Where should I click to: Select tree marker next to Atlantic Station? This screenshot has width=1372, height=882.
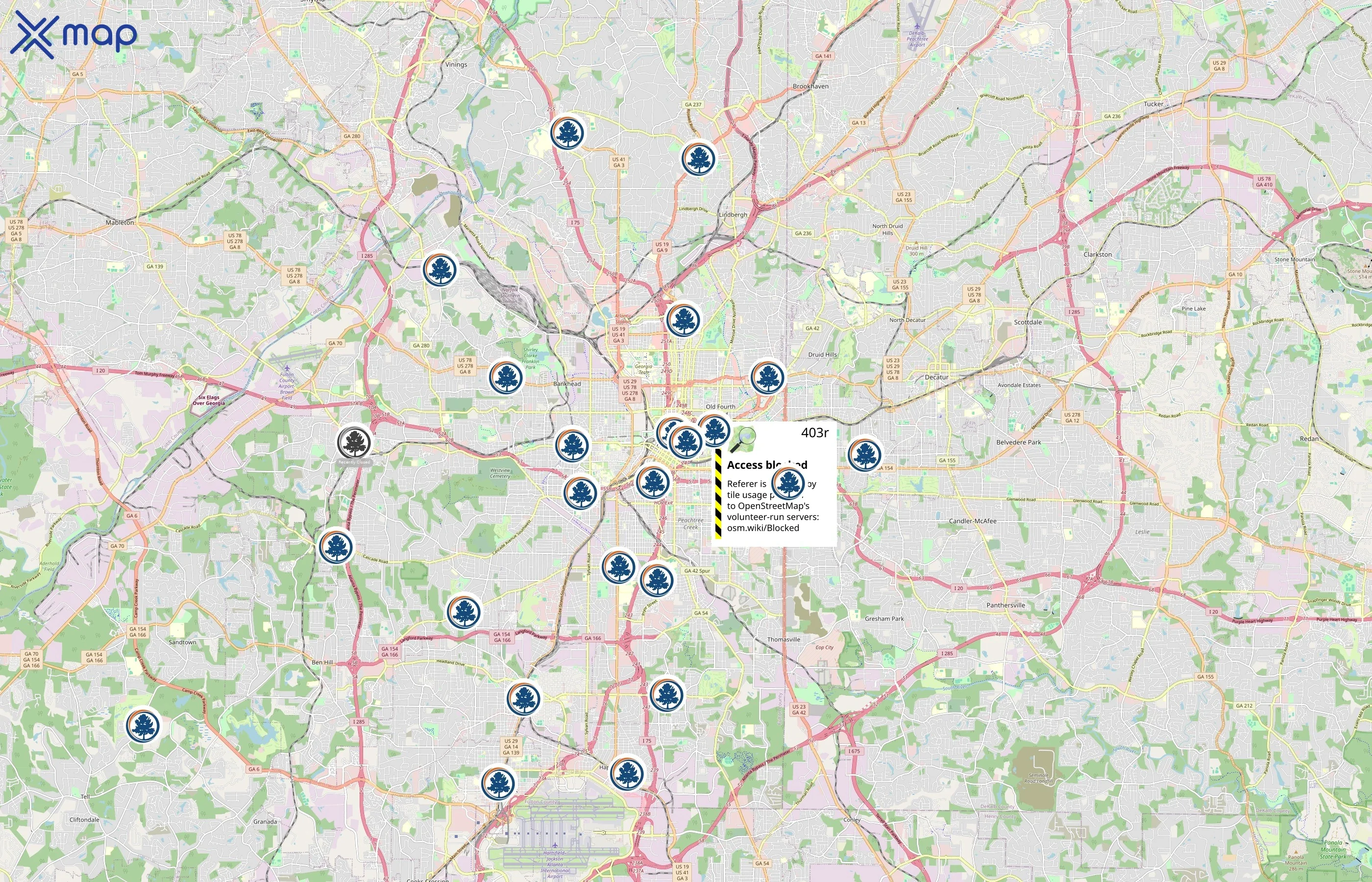pyautogui.click(x=683, y=320)
